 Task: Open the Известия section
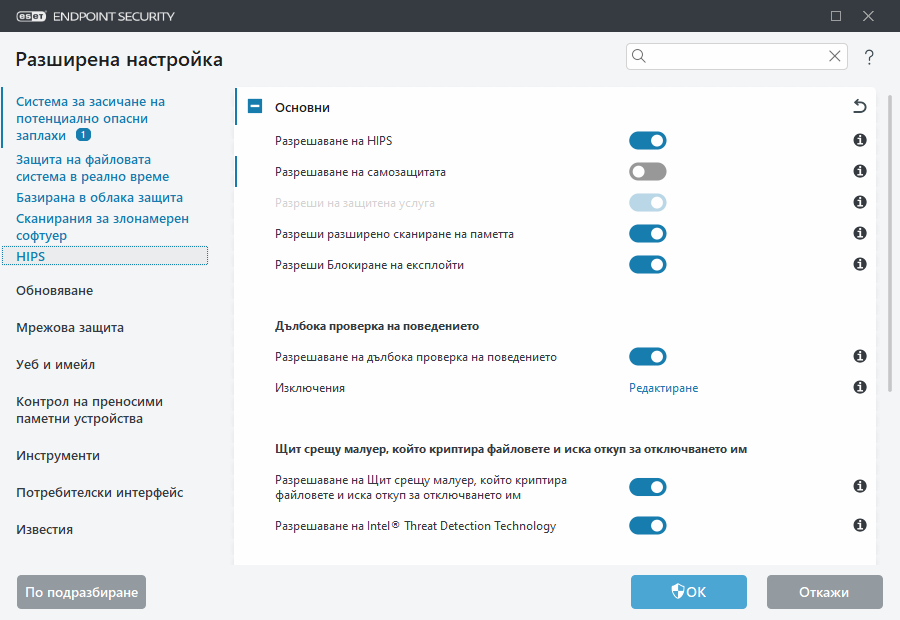[45, 530]
